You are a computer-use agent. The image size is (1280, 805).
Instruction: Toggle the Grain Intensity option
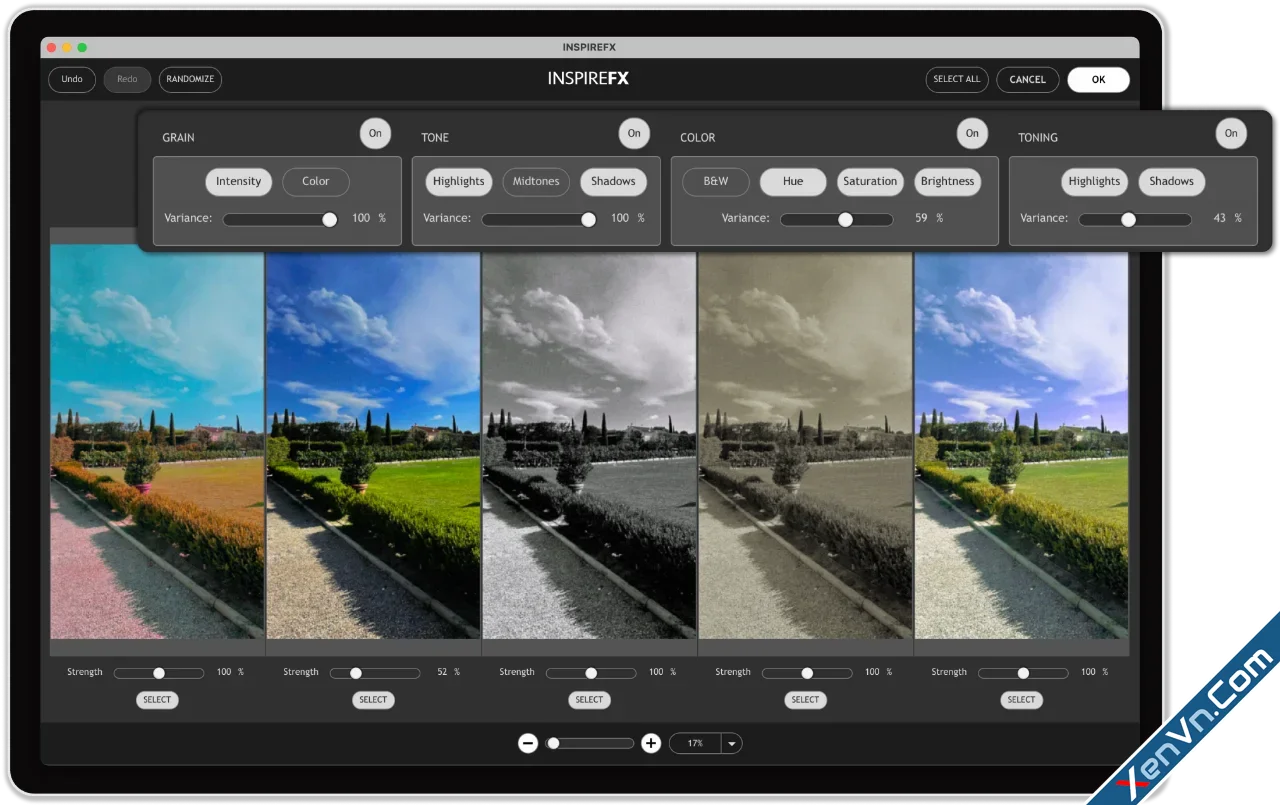coord(238,181)
